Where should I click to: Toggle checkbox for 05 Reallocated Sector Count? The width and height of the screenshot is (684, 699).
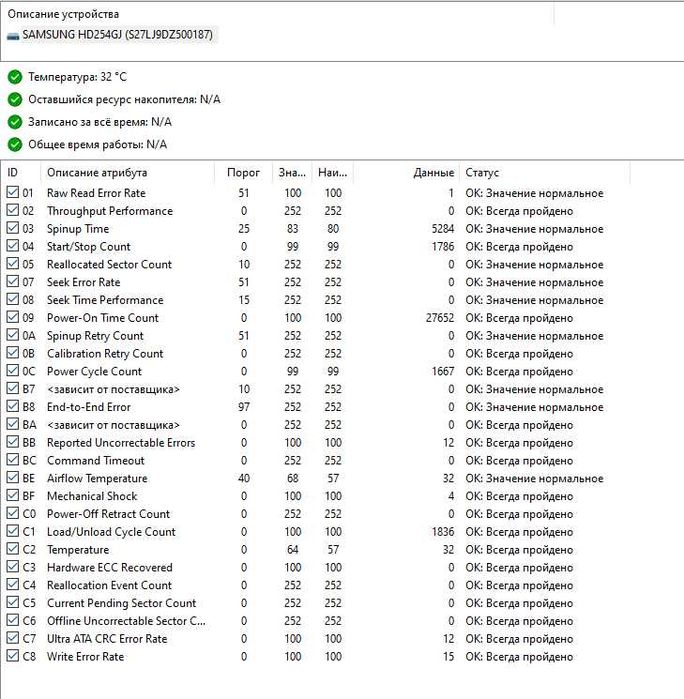coord(13,263)
